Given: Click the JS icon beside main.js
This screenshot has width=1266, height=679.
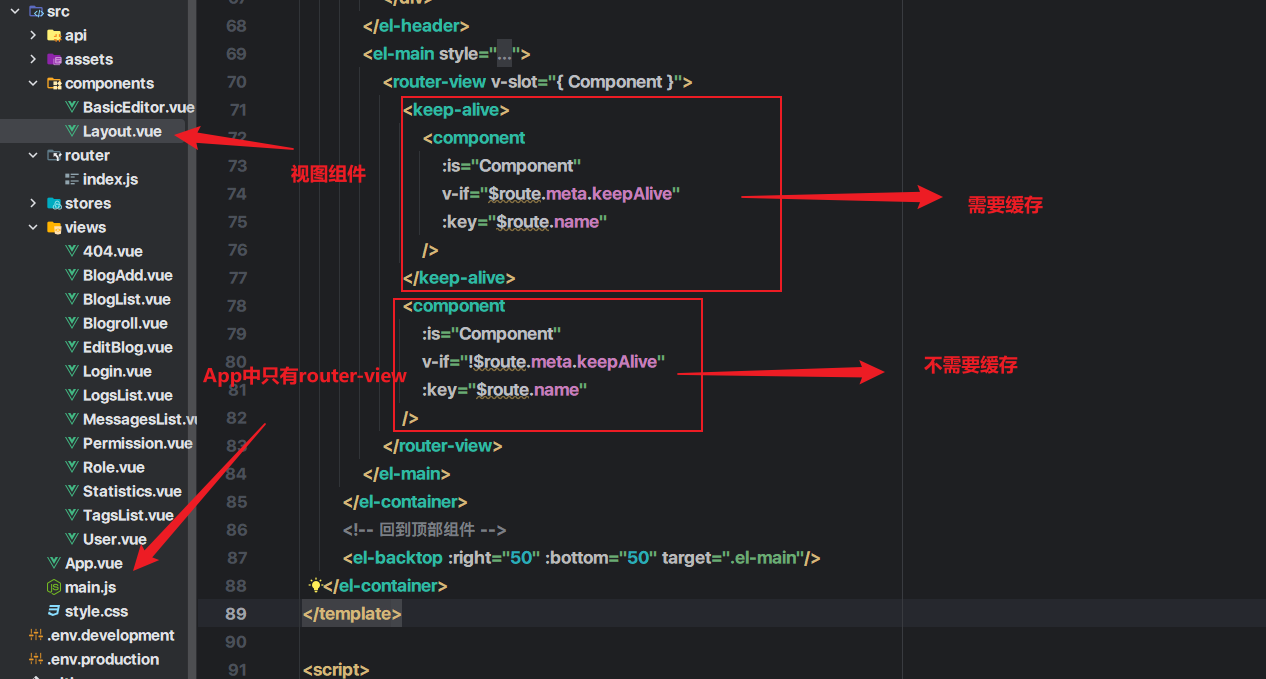Looking at the screenshot, I should [54, 587].
